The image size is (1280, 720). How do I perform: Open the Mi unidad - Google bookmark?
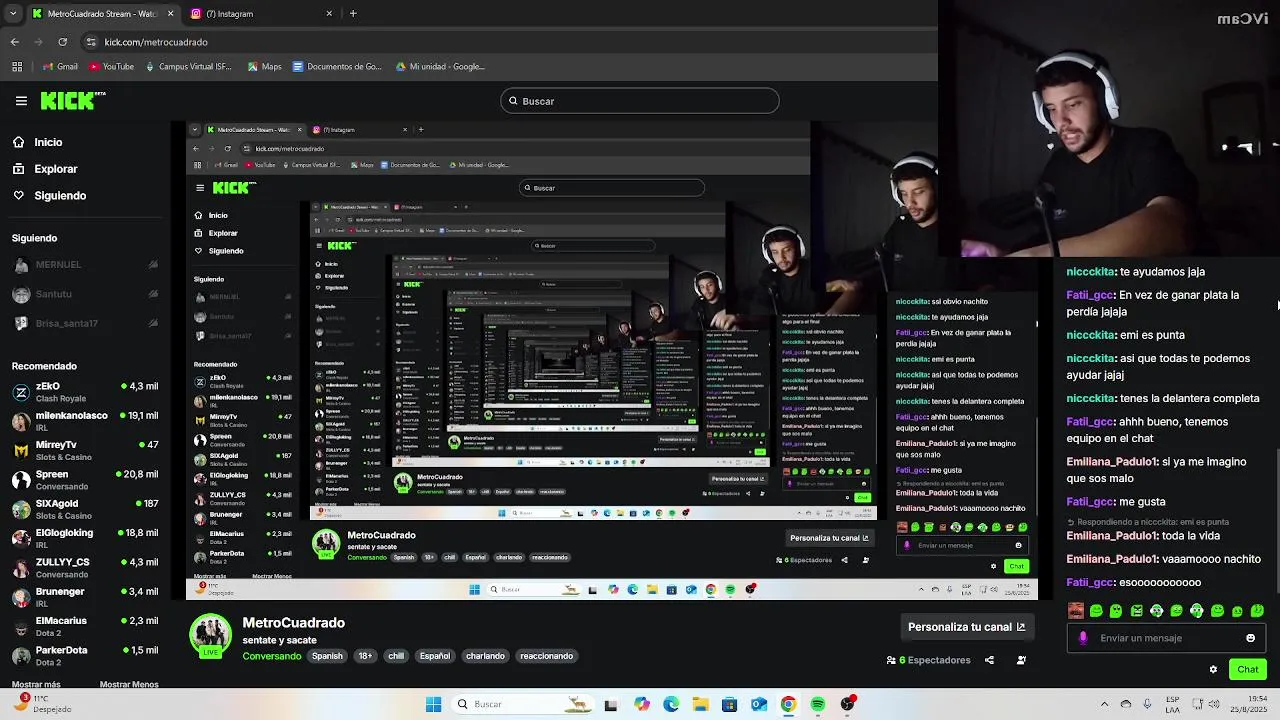tap(440, 67)
